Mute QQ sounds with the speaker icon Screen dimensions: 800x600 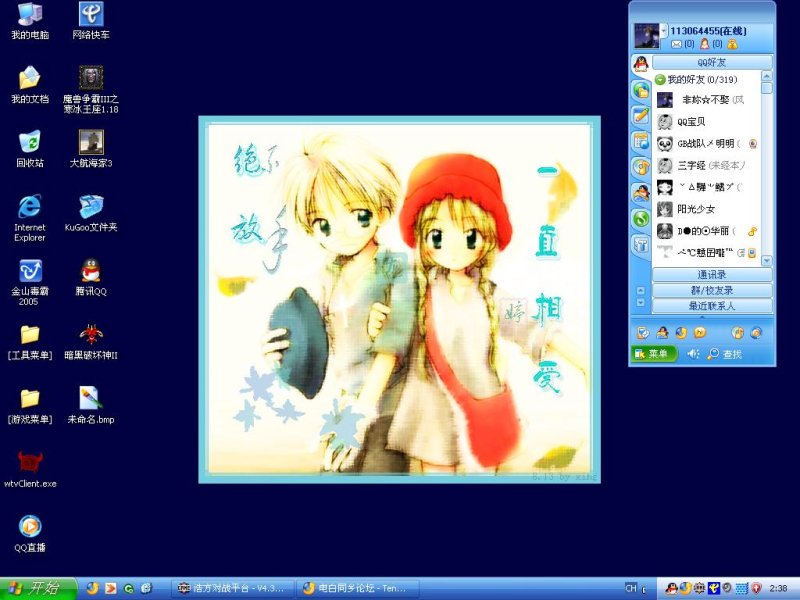(693, 354)
